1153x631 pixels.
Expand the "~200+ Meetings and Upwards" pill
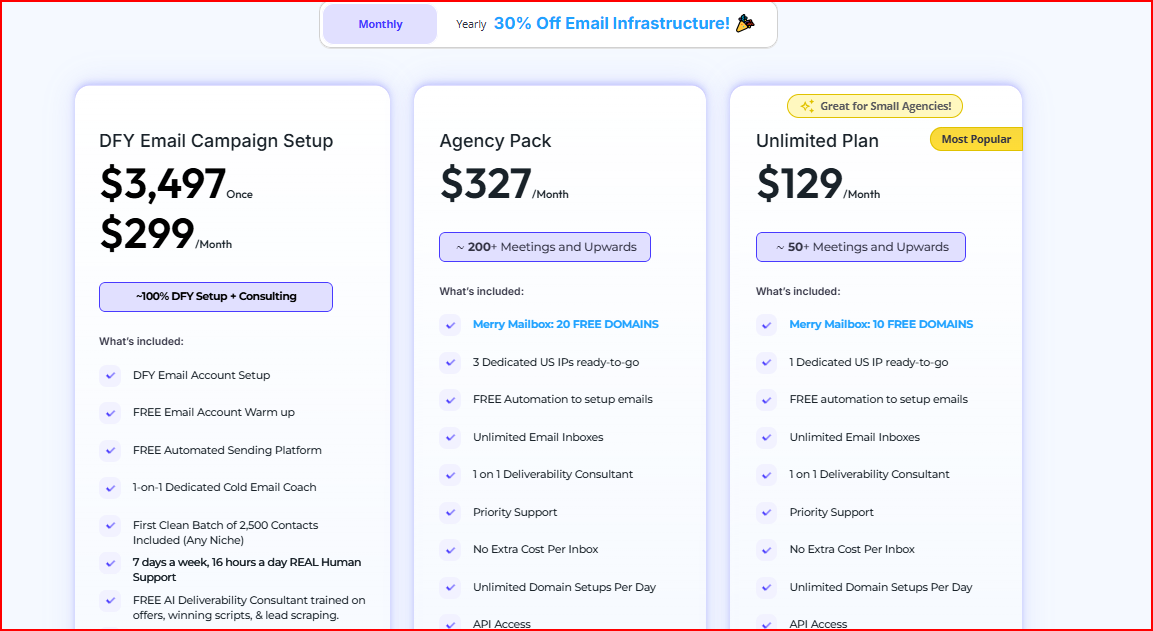click(x=545, y=246)
